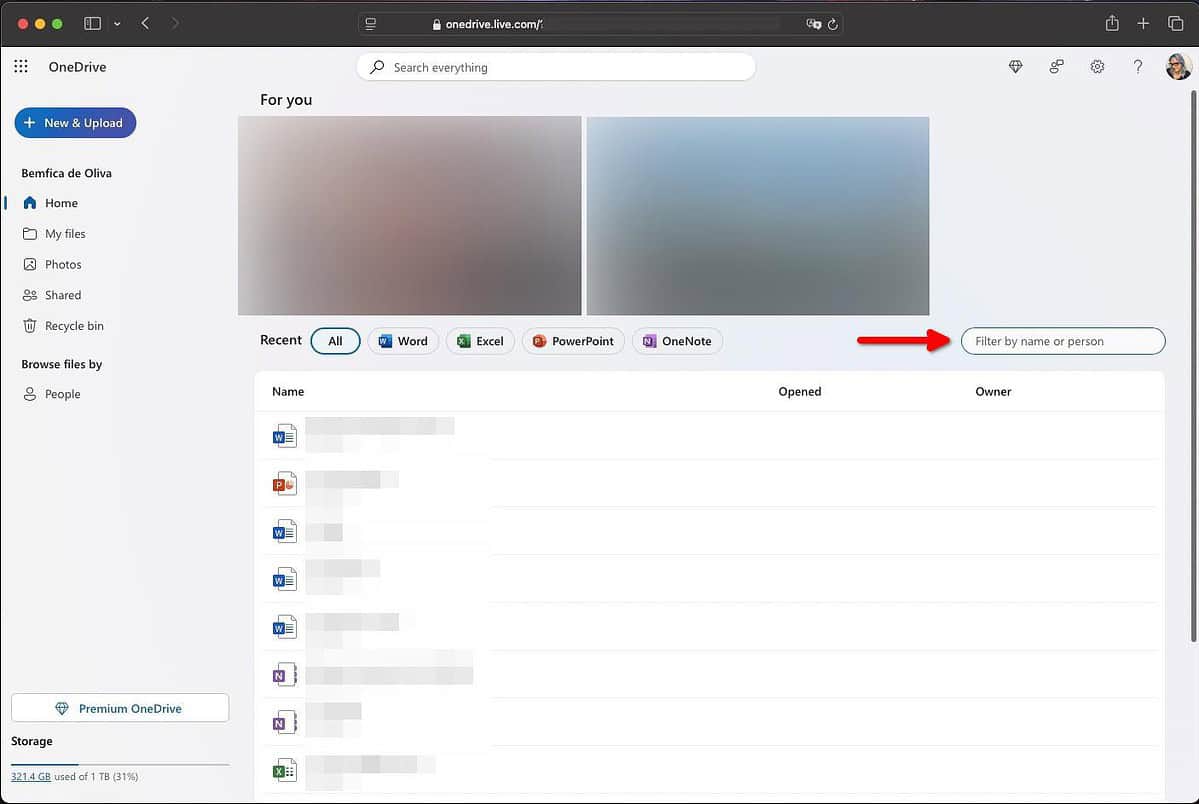Screen dimensions: 1199x804
Task: Open the Help question mark icon
Action: (x=1138, y=66)
